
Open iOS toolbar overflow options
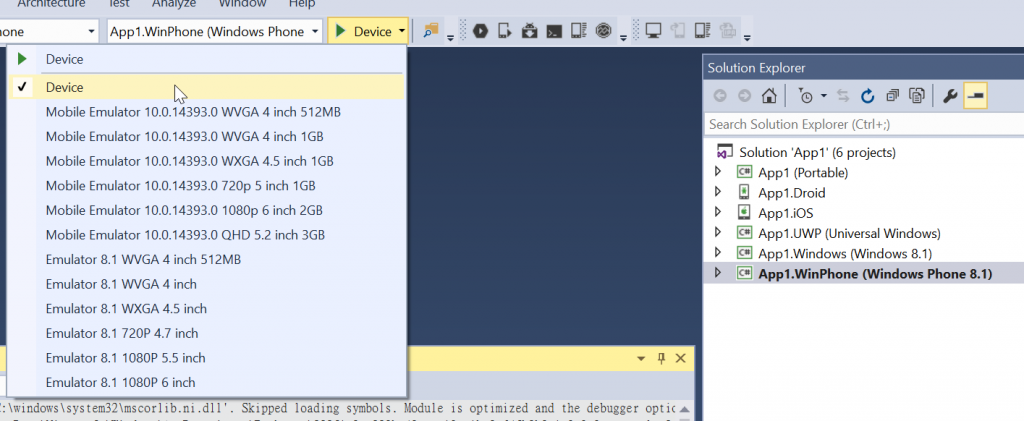(746, 36)
